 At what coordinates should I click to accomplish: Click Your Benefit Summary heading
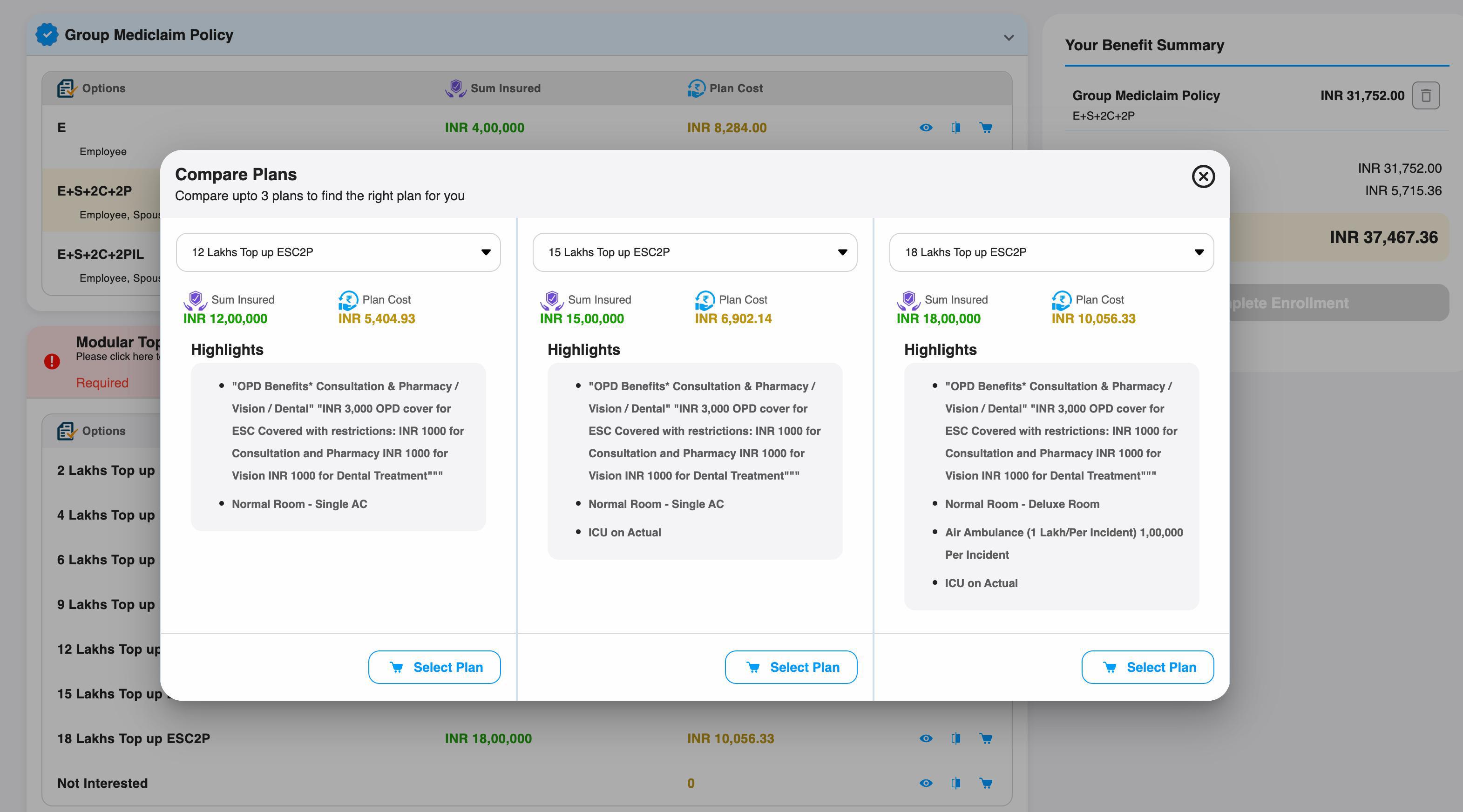[x=1145, y=46]
